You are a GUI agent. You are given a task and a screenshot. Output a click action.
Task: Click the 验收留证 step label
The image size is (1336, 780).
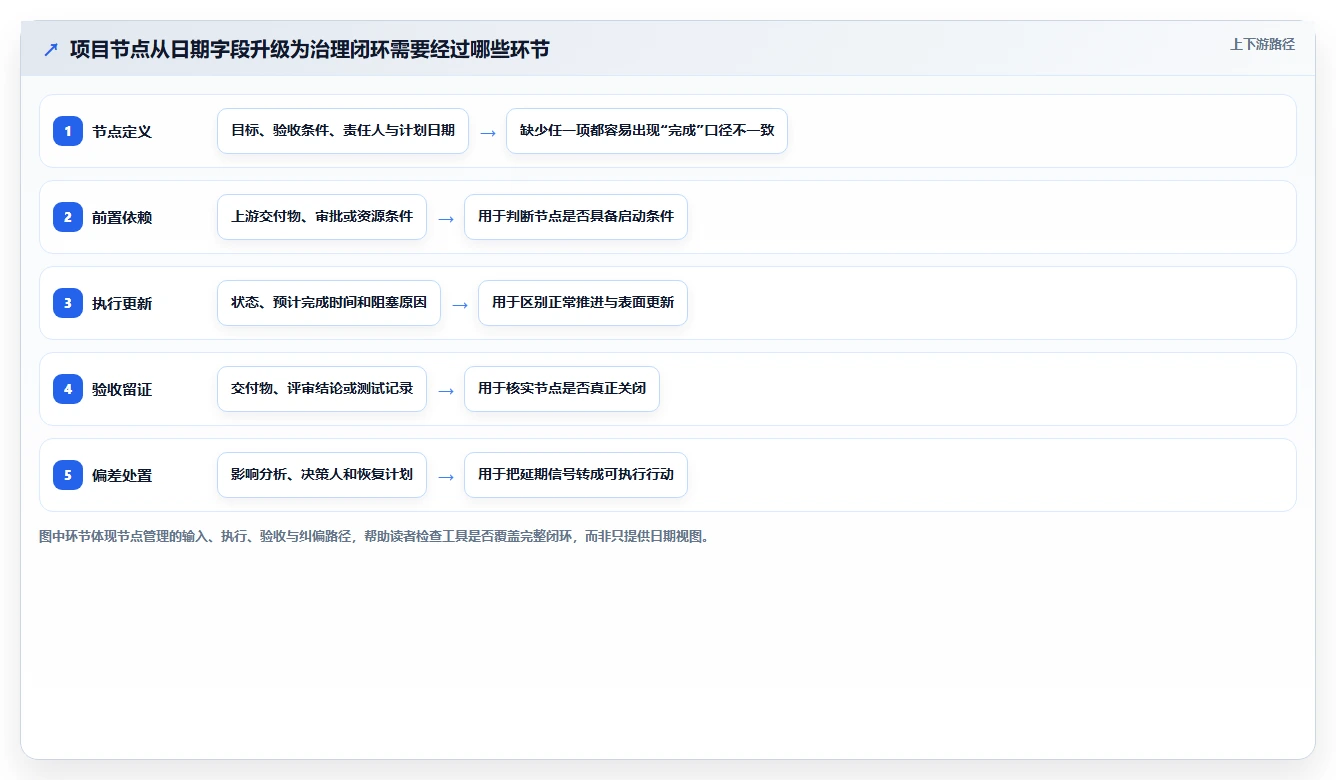tap(122, 389)
